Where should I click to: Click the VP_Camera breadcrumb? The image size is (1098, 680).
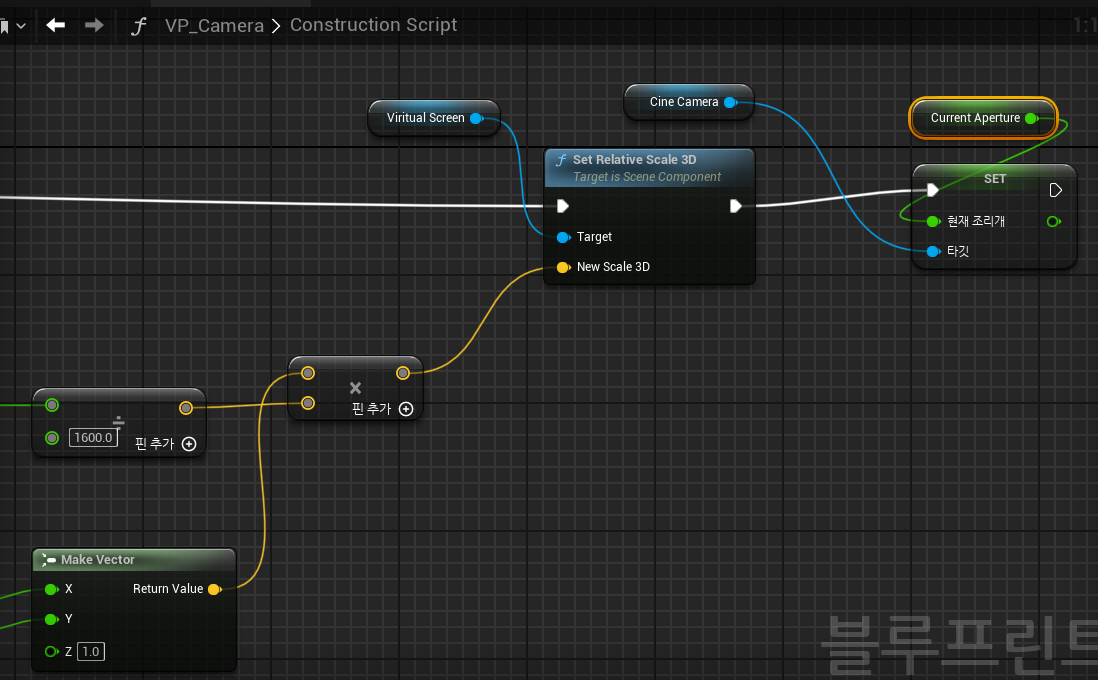pos(214,25)
